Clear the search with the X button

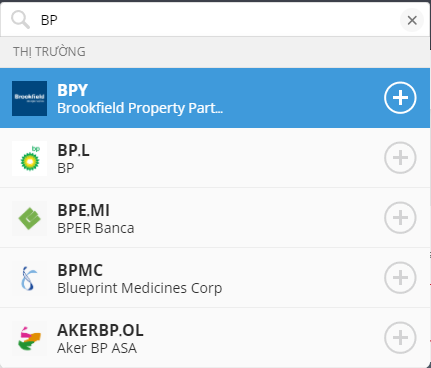pyautogui.click(x=412, y=20)
